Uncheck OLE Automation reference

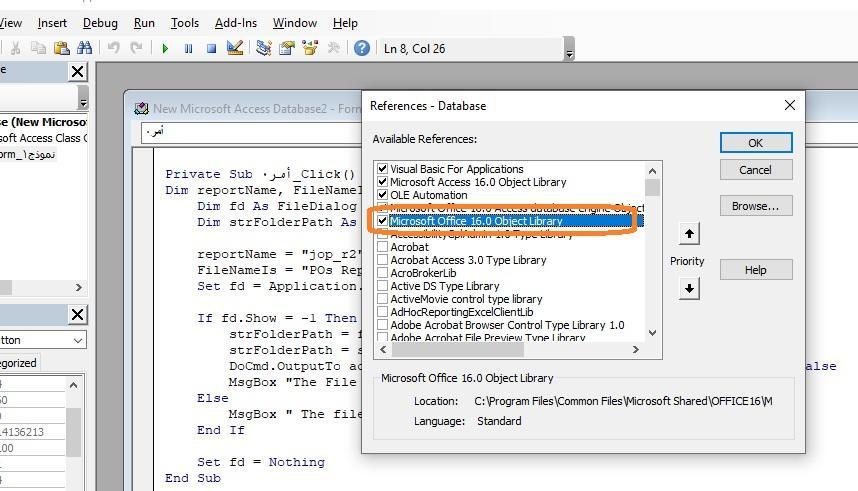(x=382, y=195)
